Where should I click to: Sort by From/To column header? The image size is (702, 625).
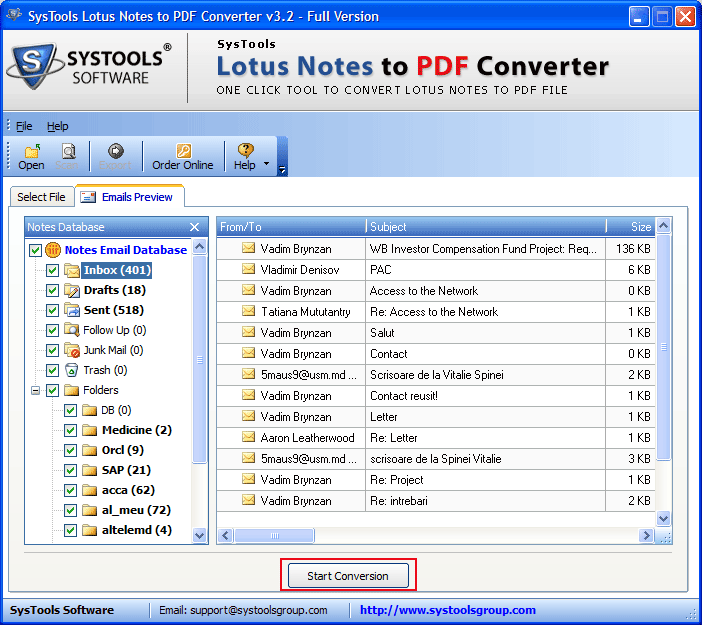291,227
